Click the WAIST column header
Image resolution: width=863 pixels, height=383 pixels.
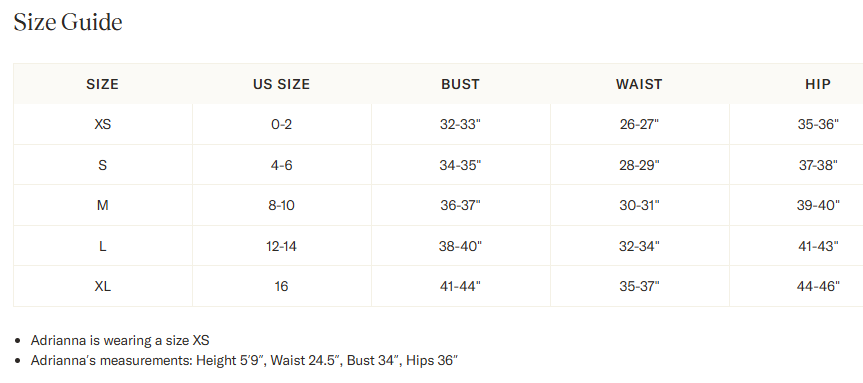tap(639, 84)
